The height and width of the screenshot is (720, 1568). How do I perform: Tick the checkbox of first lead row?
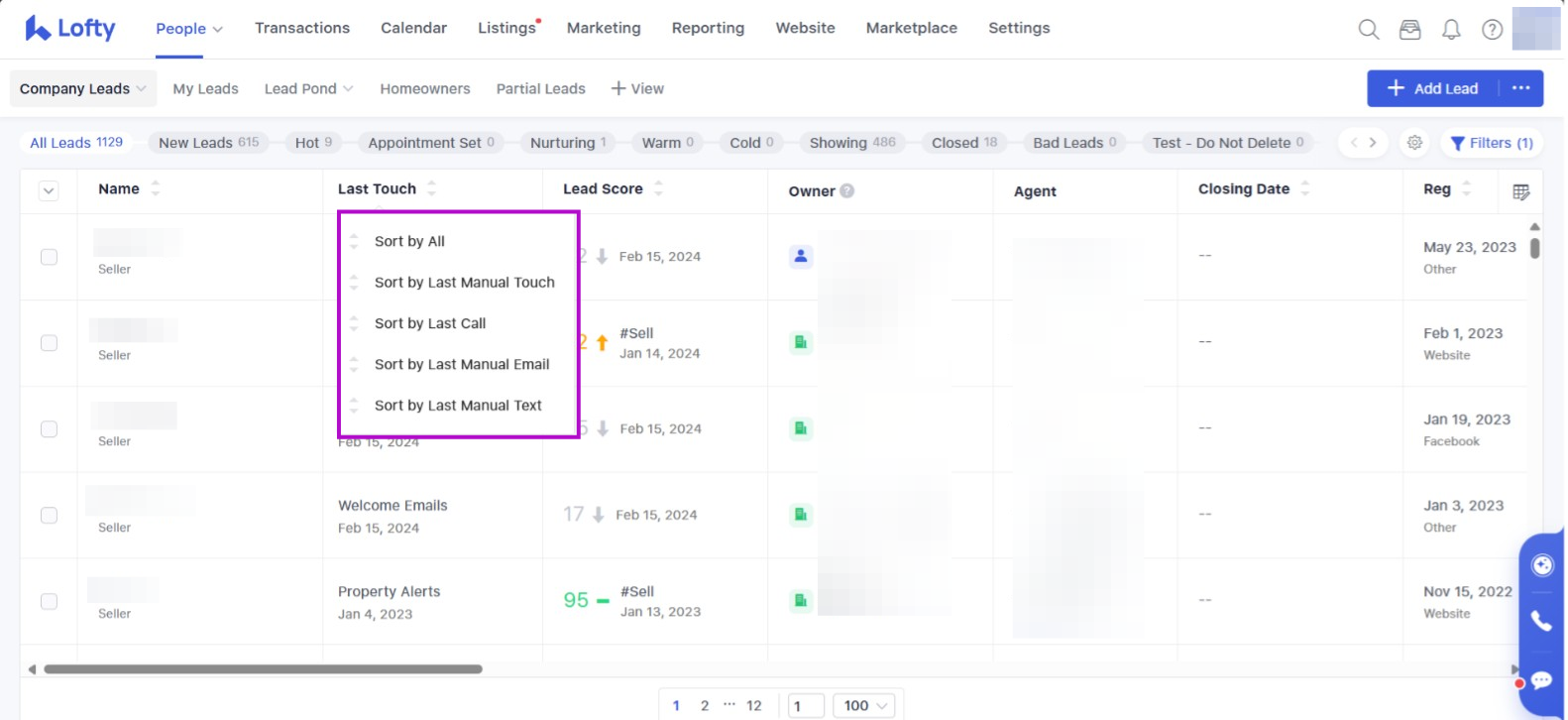(49, 257)
